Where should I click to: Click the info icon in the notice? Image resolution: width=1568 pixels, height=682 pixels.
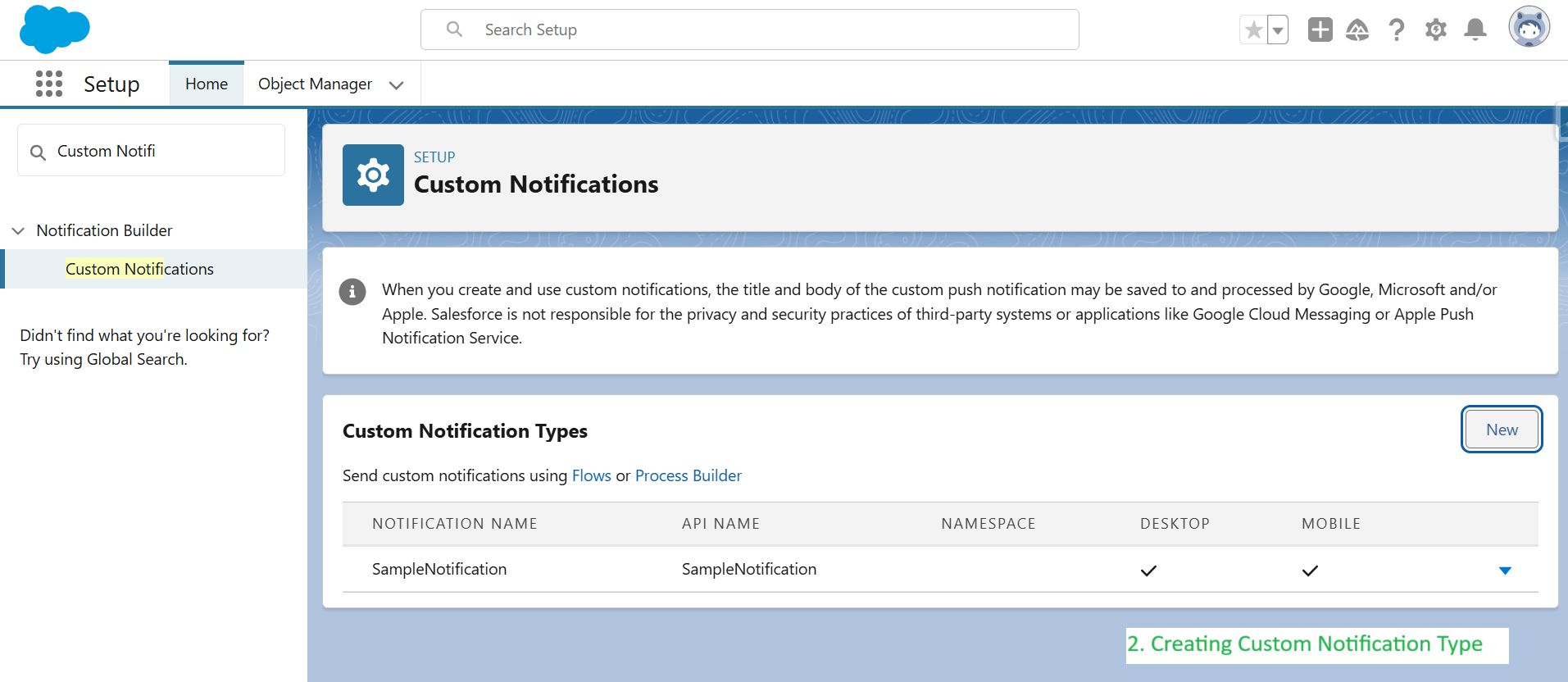[x=352, y=291]
